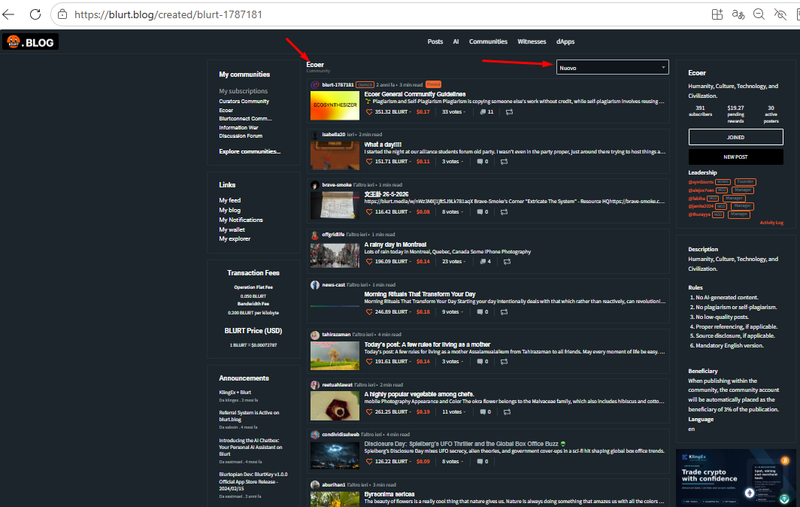Like the 'A rainy day in Montreal' post
Screen dimensions: 800x507
point(369,262)
